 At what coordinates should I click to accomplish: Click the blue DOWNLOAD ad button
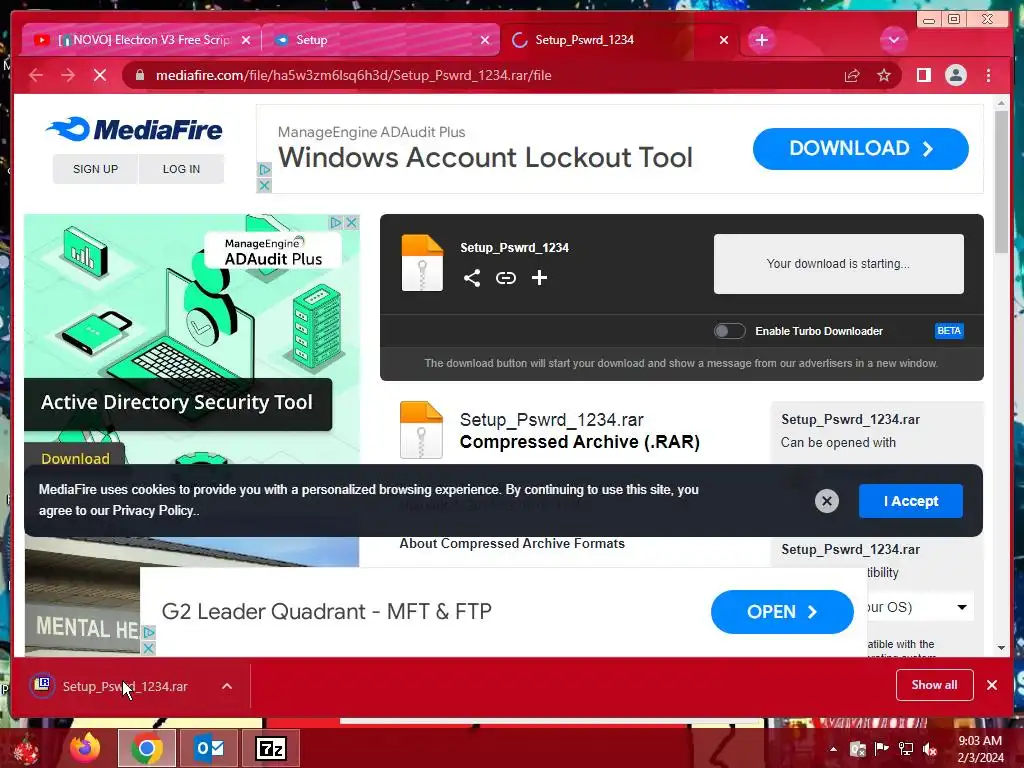(860, 149)
